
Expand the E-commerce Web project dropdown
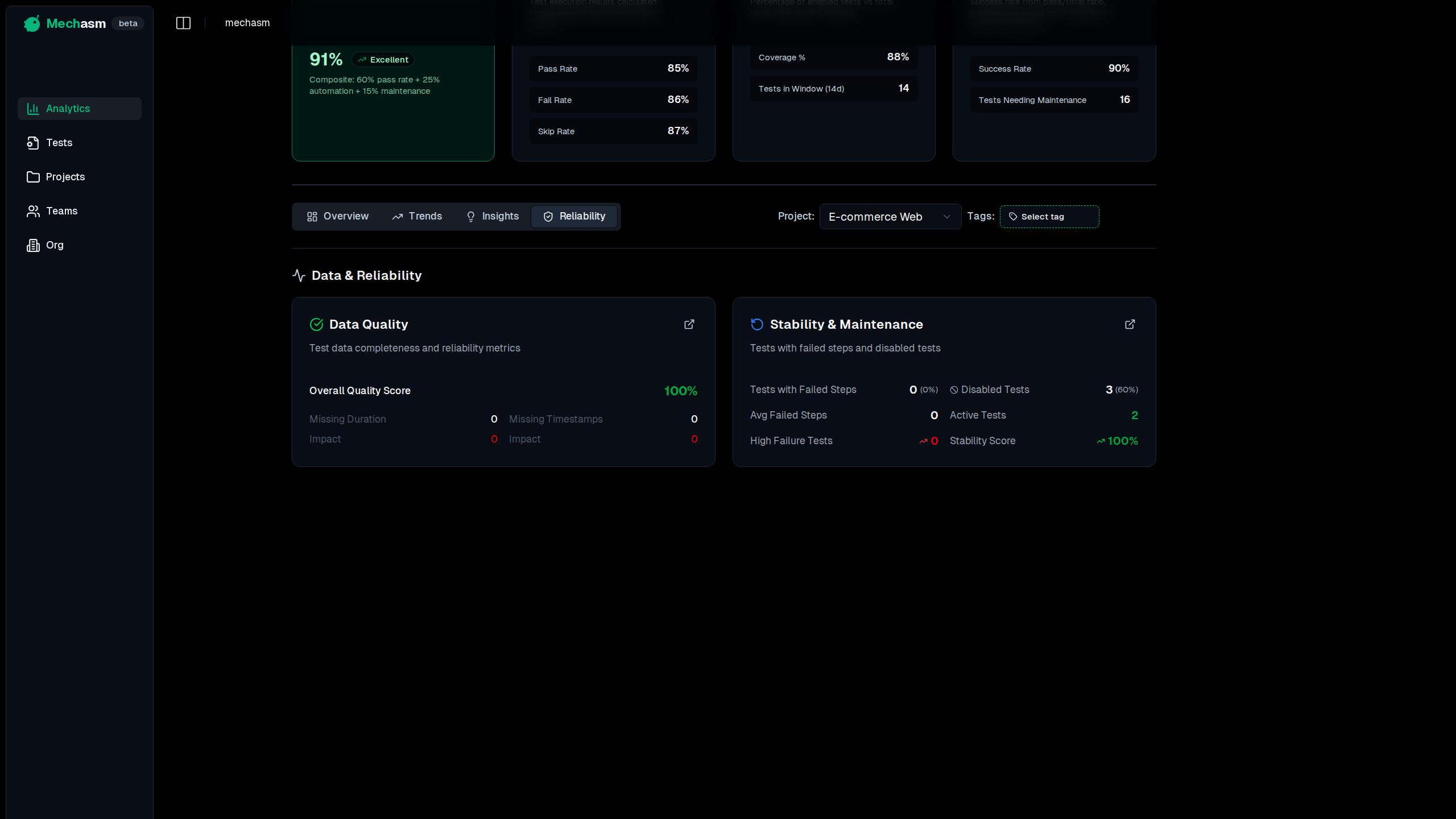click(x=890, y=217)
